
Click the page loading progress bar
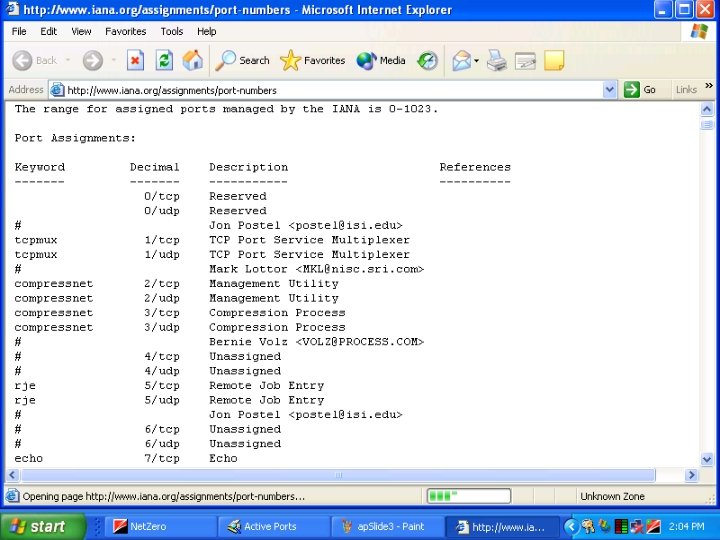469,496
